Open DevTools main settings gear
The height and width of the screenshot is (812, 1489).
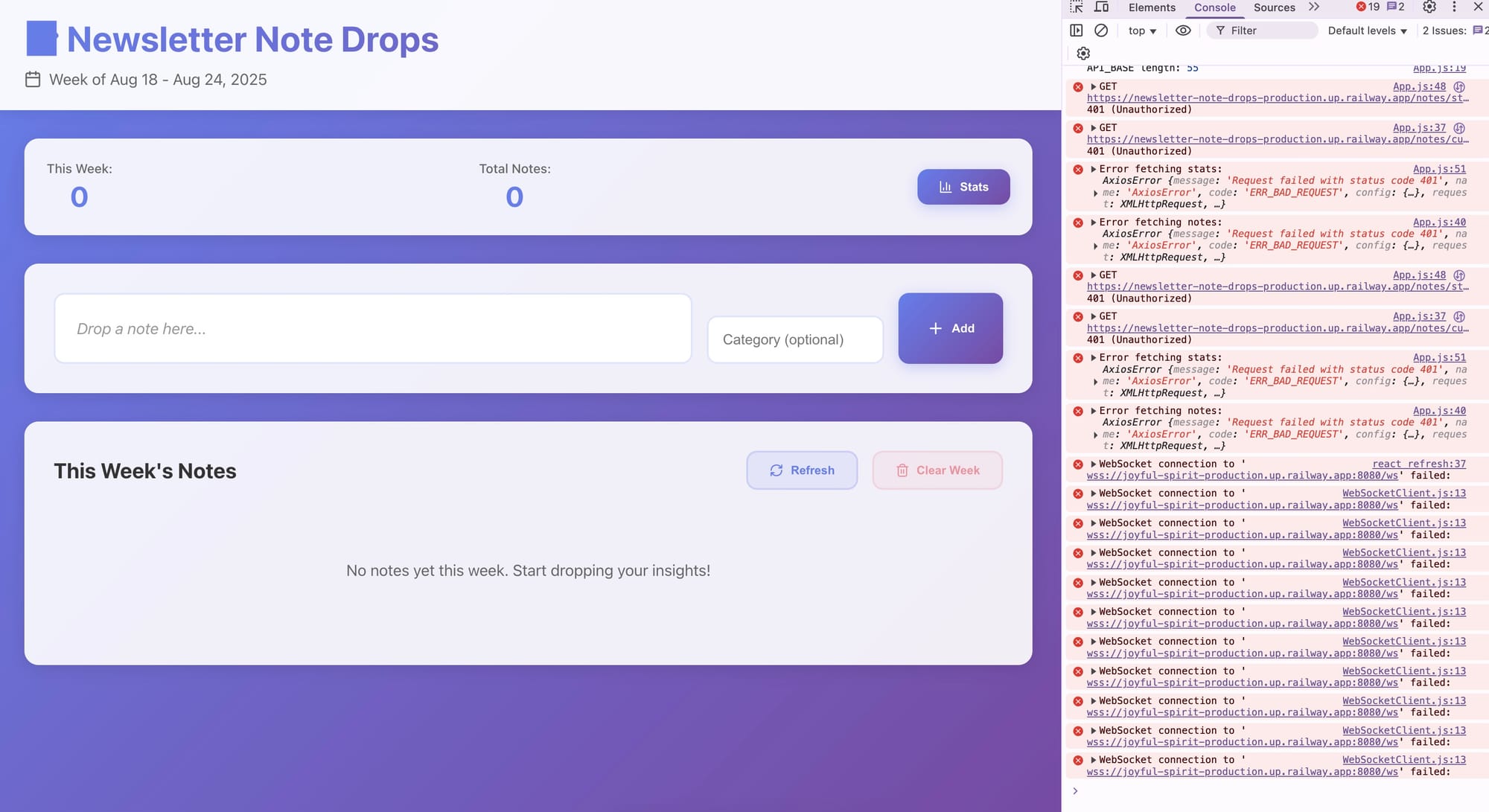click(x=1429, y=7)
